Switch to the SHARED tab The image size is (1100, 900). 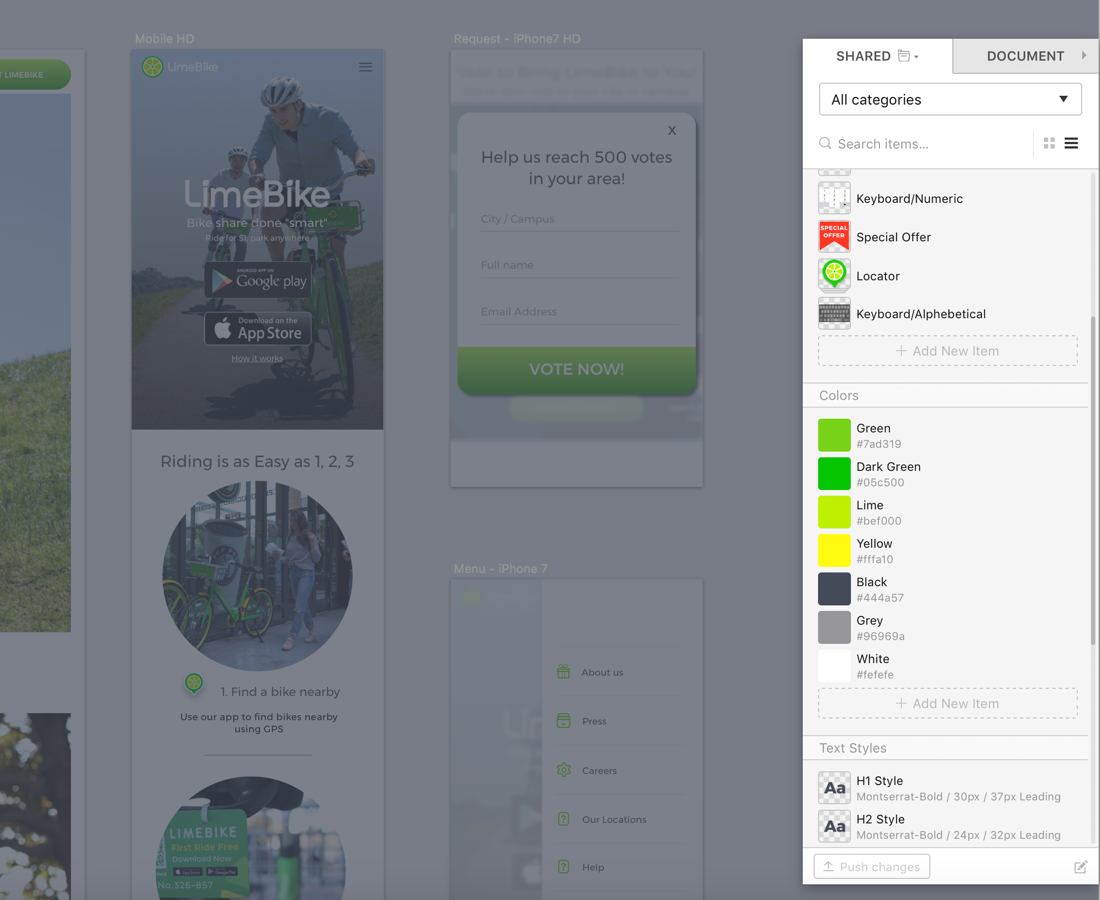tap(876, 56)
